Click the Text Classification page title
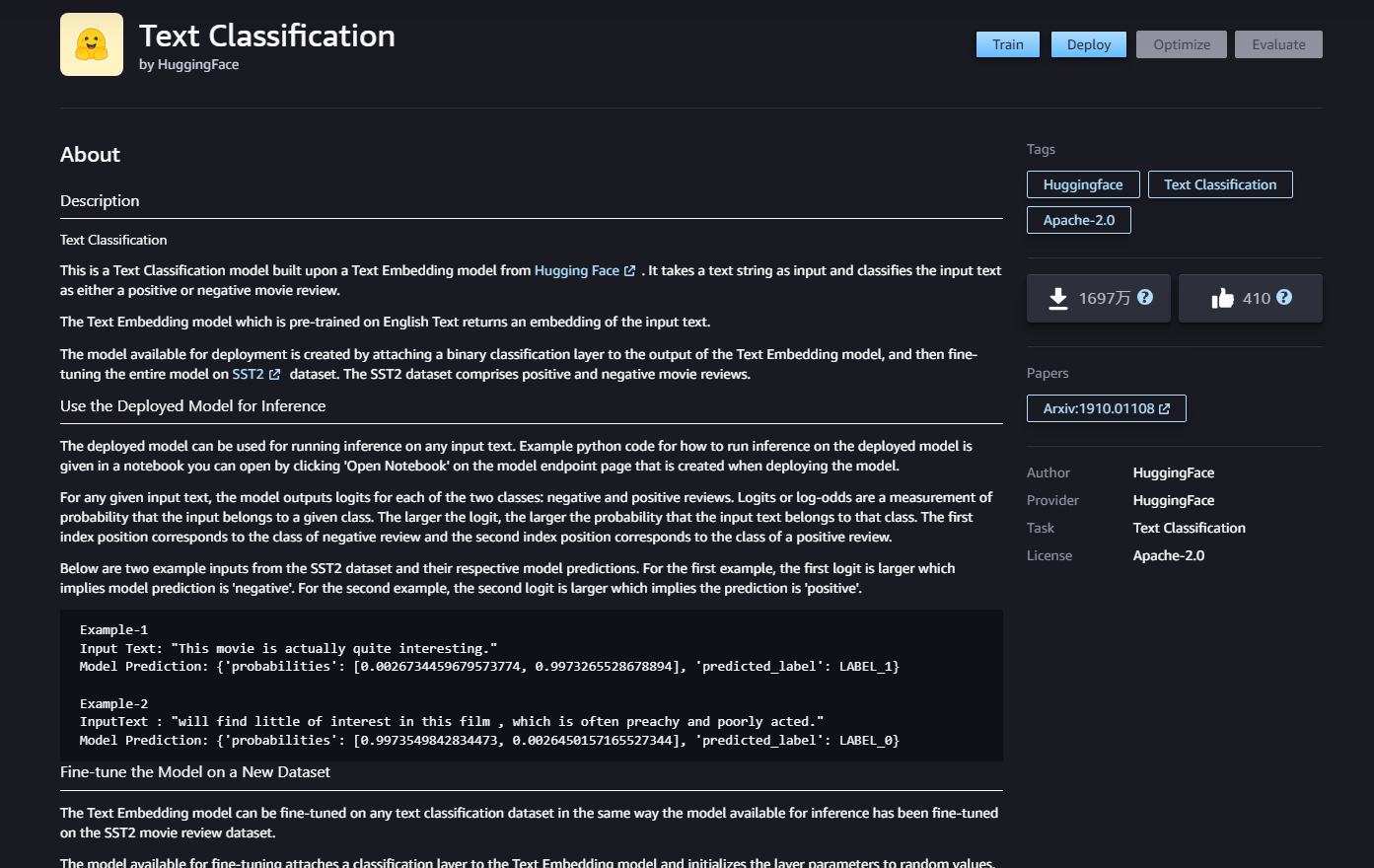Viewport: 1374px width, 868px height. point(267,36)
